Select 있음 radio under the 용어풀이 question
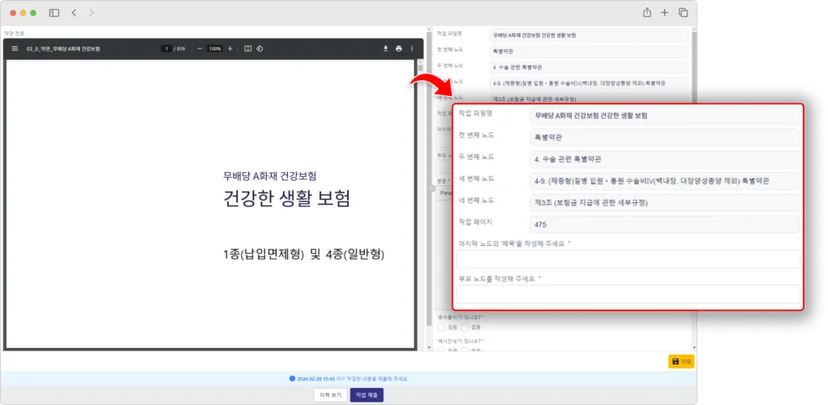This screenshot has width=828, height=405. 441,327
